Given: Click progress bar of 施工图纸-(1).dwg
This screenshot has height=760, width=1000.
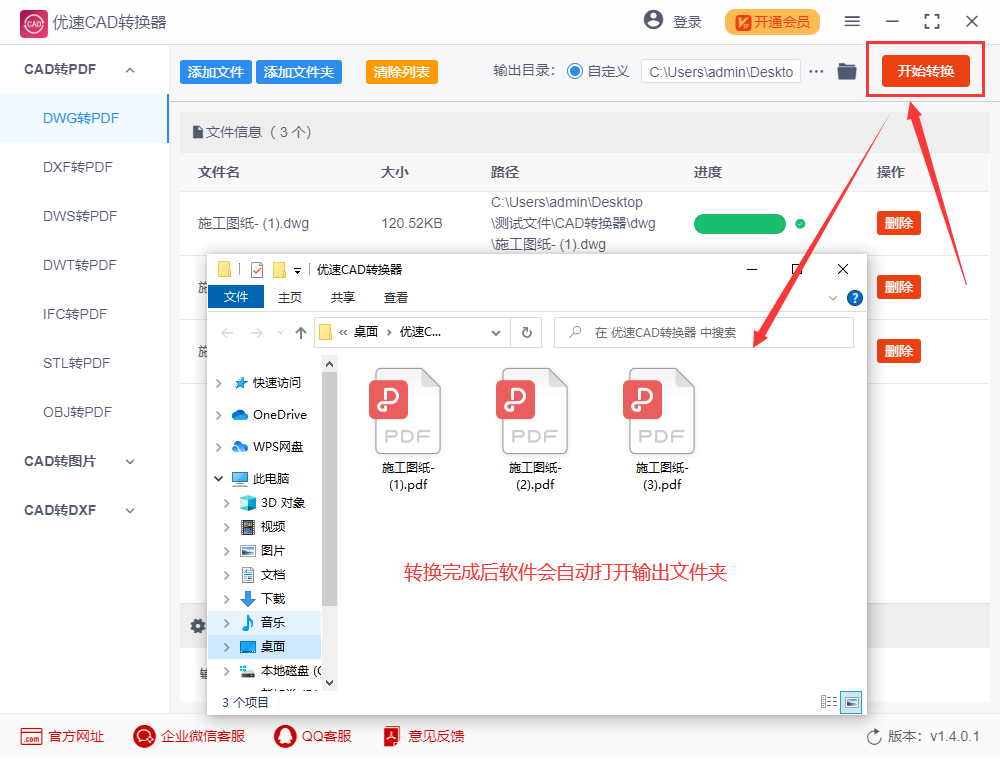Looking at the screenshot, I should pyautogui.click(x=740, y=224).
